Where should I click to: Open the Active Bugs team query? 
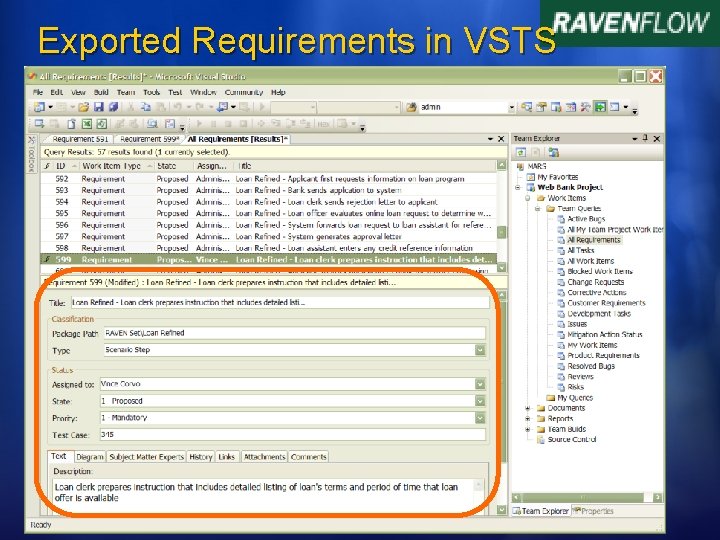[581, 219]
